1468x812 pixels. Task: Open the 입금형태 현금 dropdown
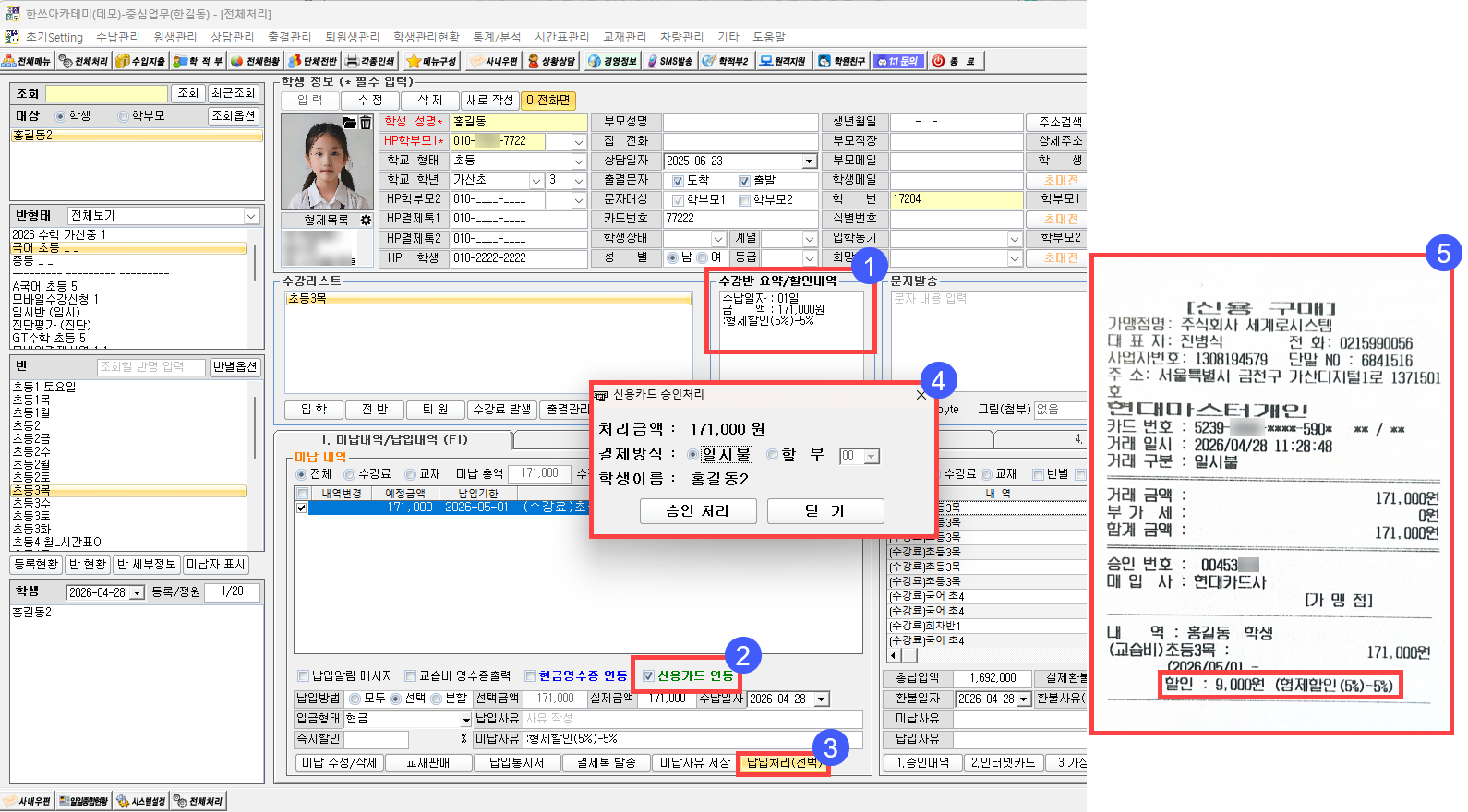465,719
